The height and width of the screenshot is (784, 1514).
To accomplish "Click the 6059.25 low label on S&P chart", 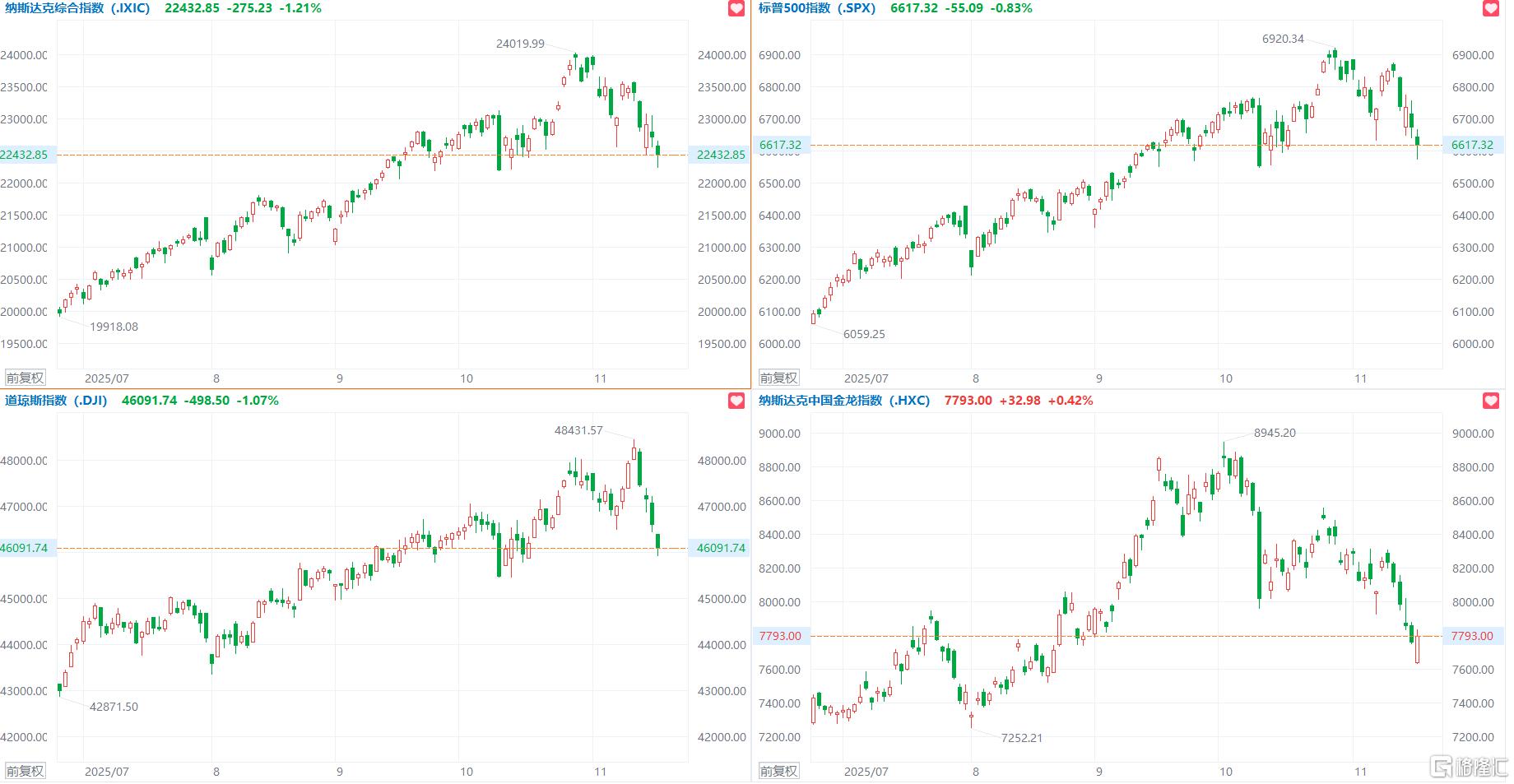I will (x=864, y=334).
